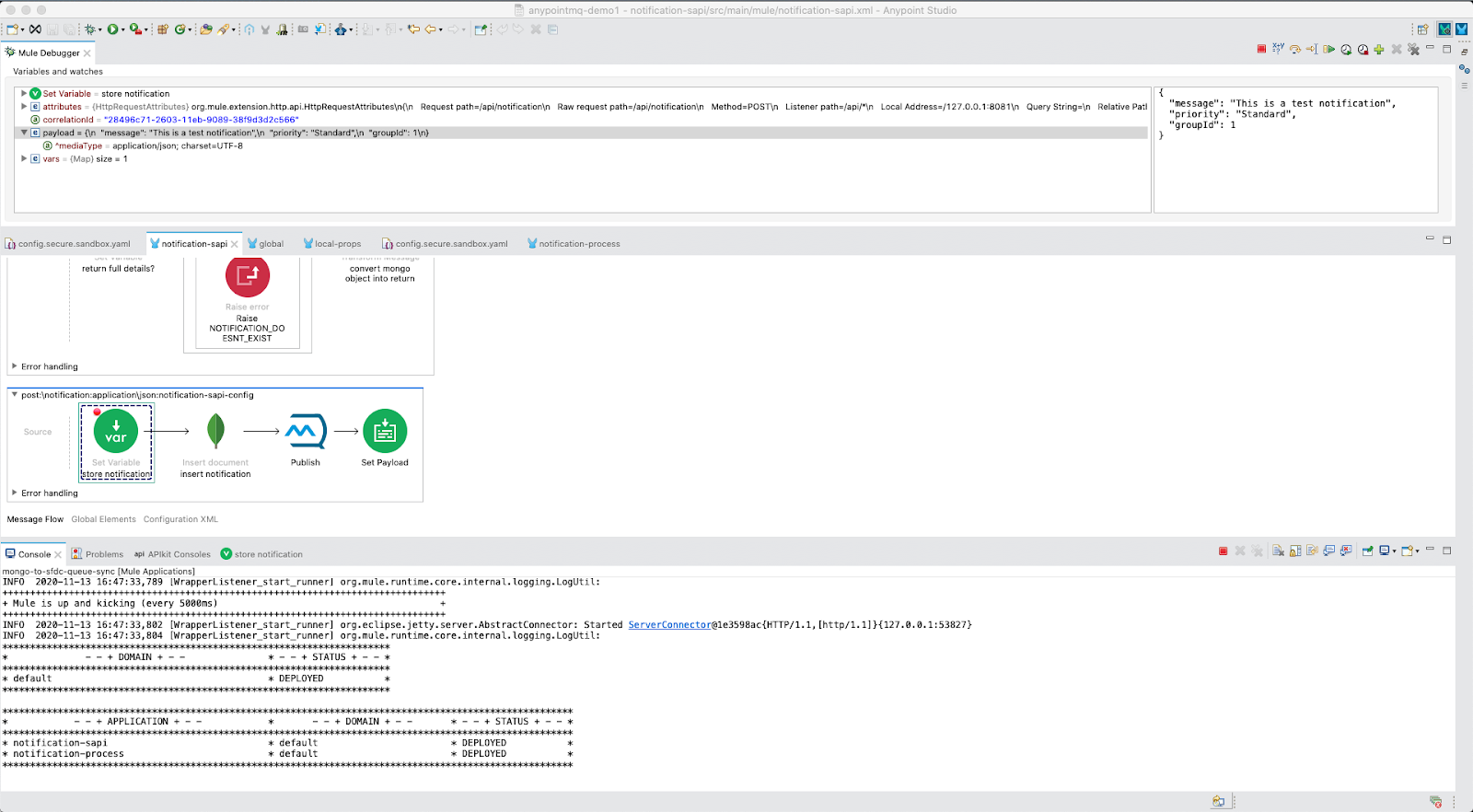Click the Evaluate DataWeave expression icon
This screenshot has width=1473, height=812.
click(1278, 49)
